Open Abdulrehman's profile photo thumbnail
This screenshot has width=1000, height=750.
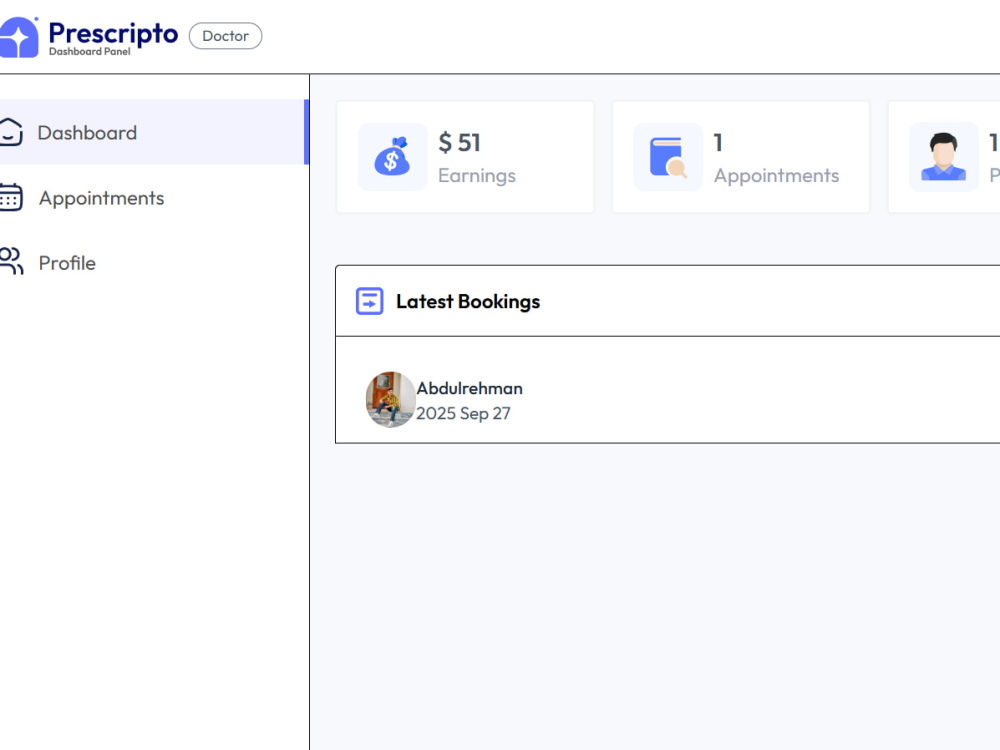pos(390,399)
